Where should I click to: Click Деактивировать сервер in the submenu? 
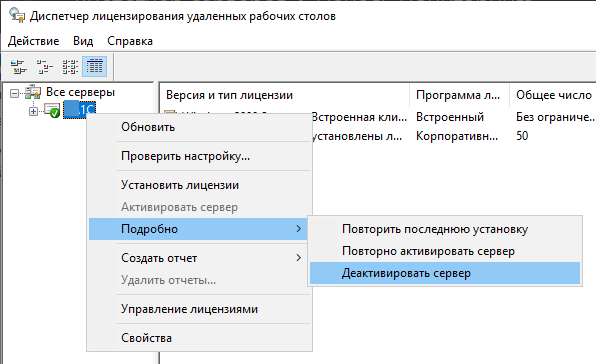tap(445, 273)
